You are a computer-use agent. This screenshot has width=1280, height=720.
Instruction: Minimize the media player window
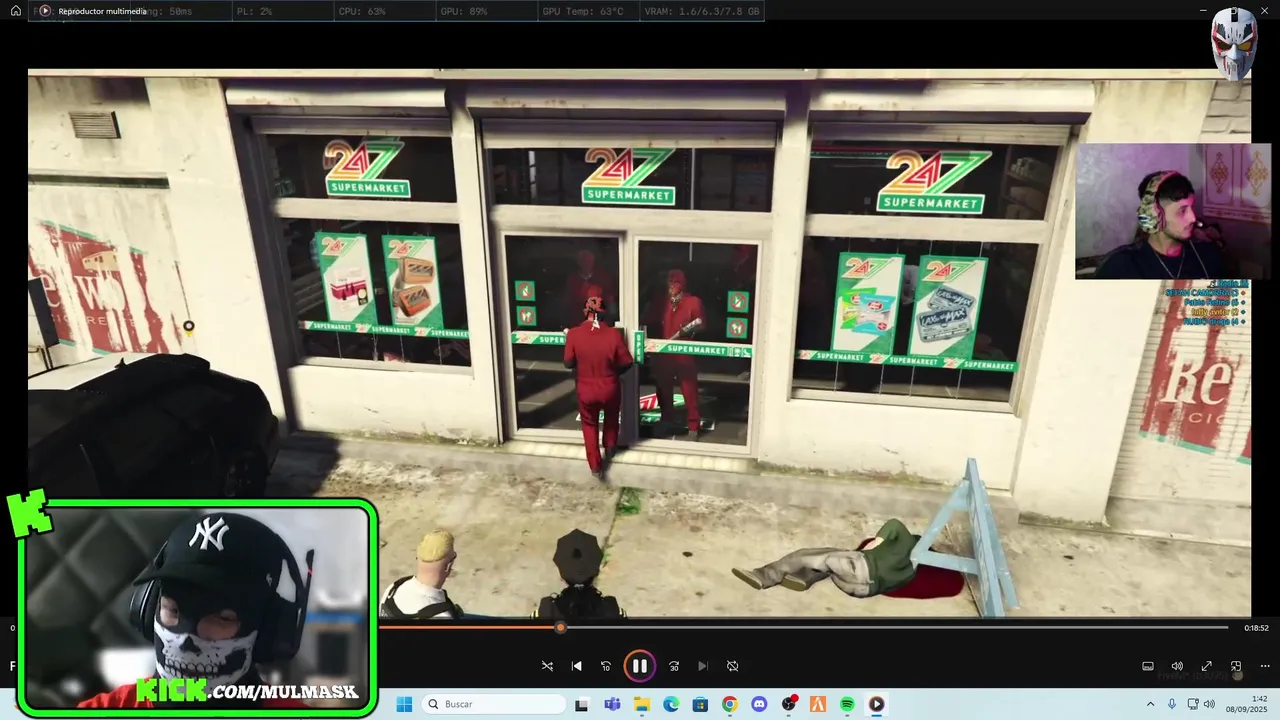(x=1203, y=11)
